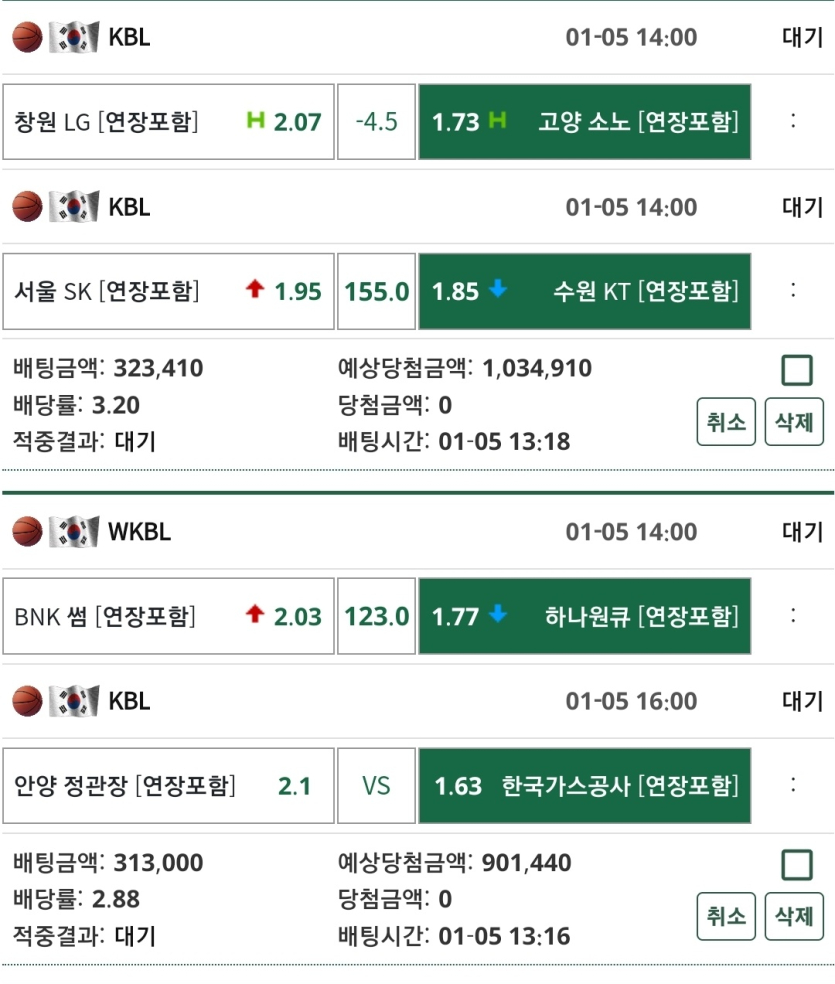Click blue down arrow next to 수원 KT odds
This screenshot has width=835, height=984.
[498, 290]
